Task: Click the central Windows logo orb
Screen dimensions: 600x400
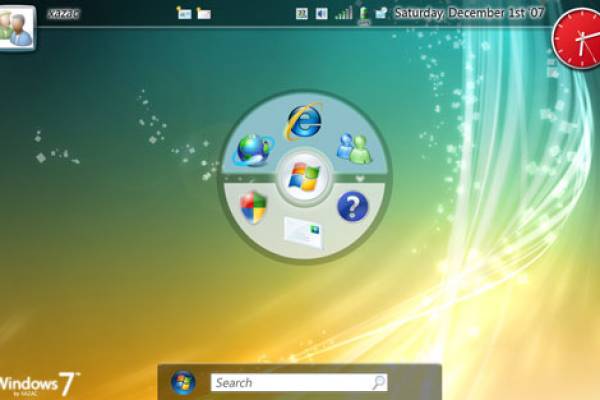Action: 304,177
